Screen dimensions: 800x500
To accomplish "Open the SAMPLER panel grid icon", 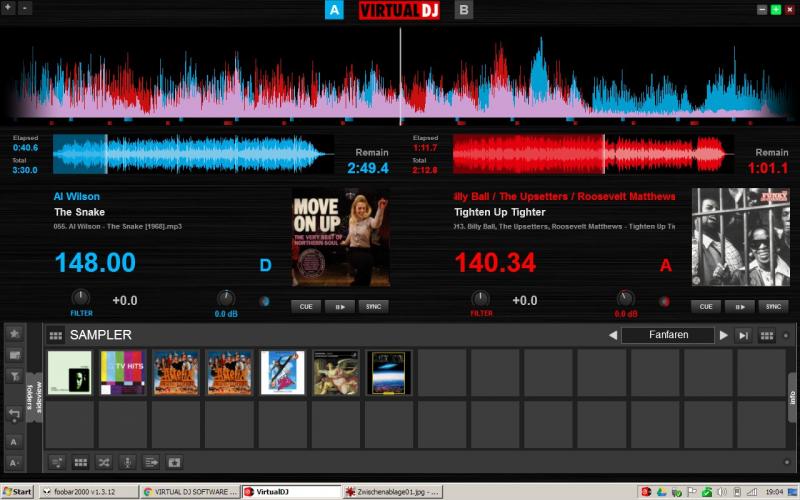I will 56,335.
